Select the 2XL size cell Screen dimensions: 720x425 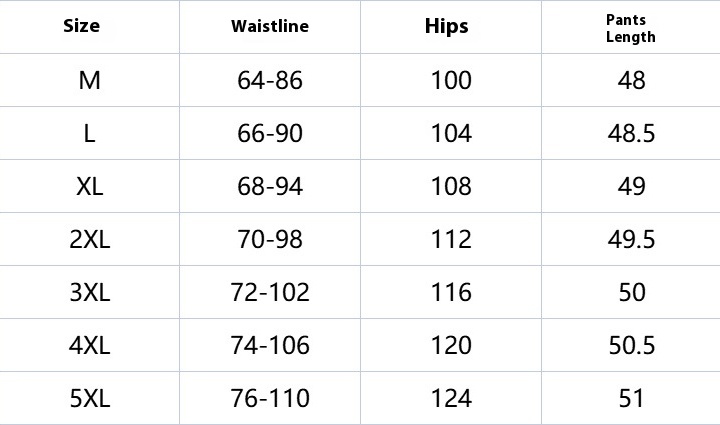coord(89,239)
